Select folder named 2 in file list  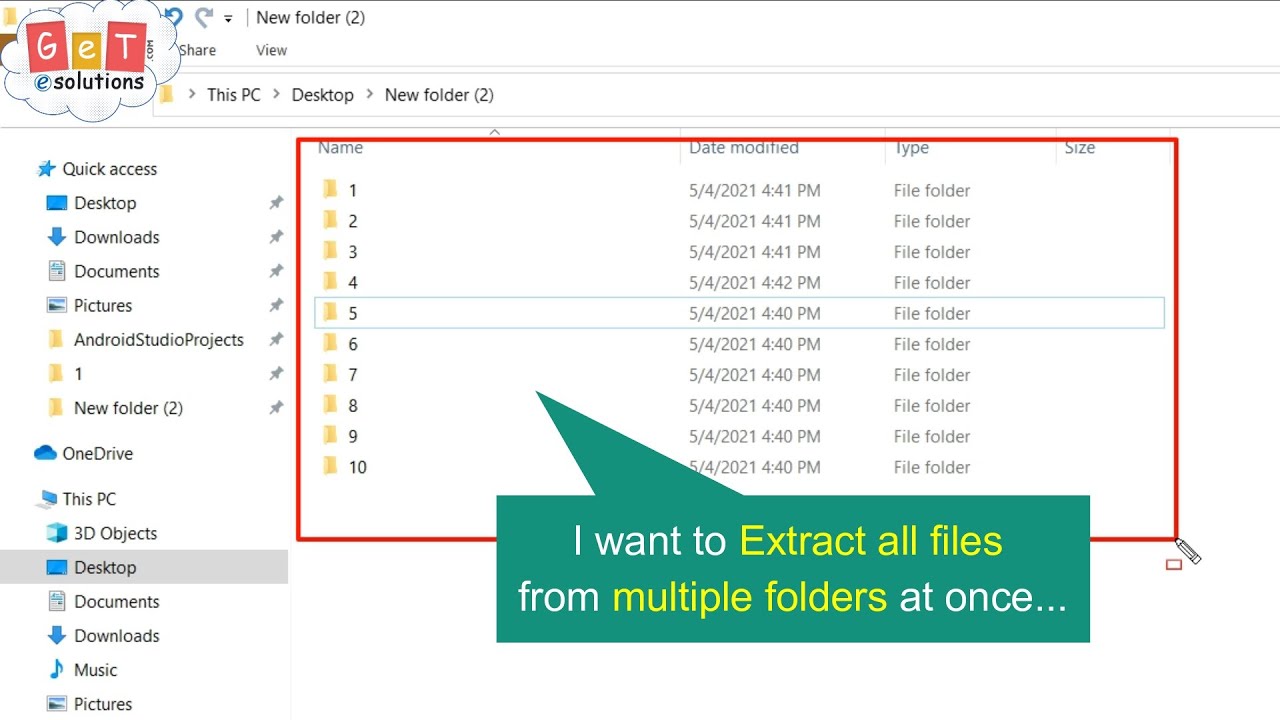pos(352,221)
